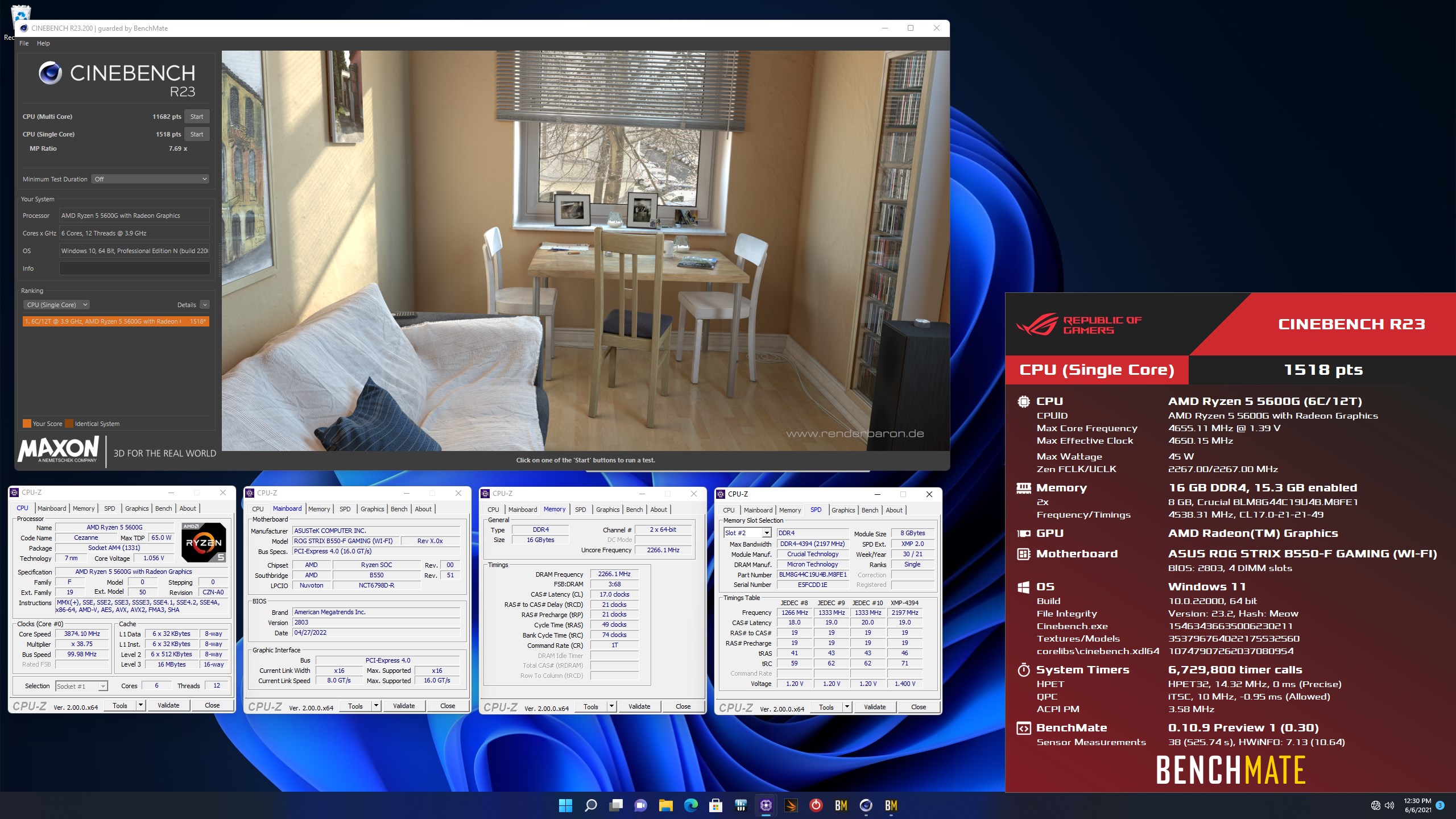Click the red power icon on taskbar
The image size is (1456, 819).
[x=816, y=805]
